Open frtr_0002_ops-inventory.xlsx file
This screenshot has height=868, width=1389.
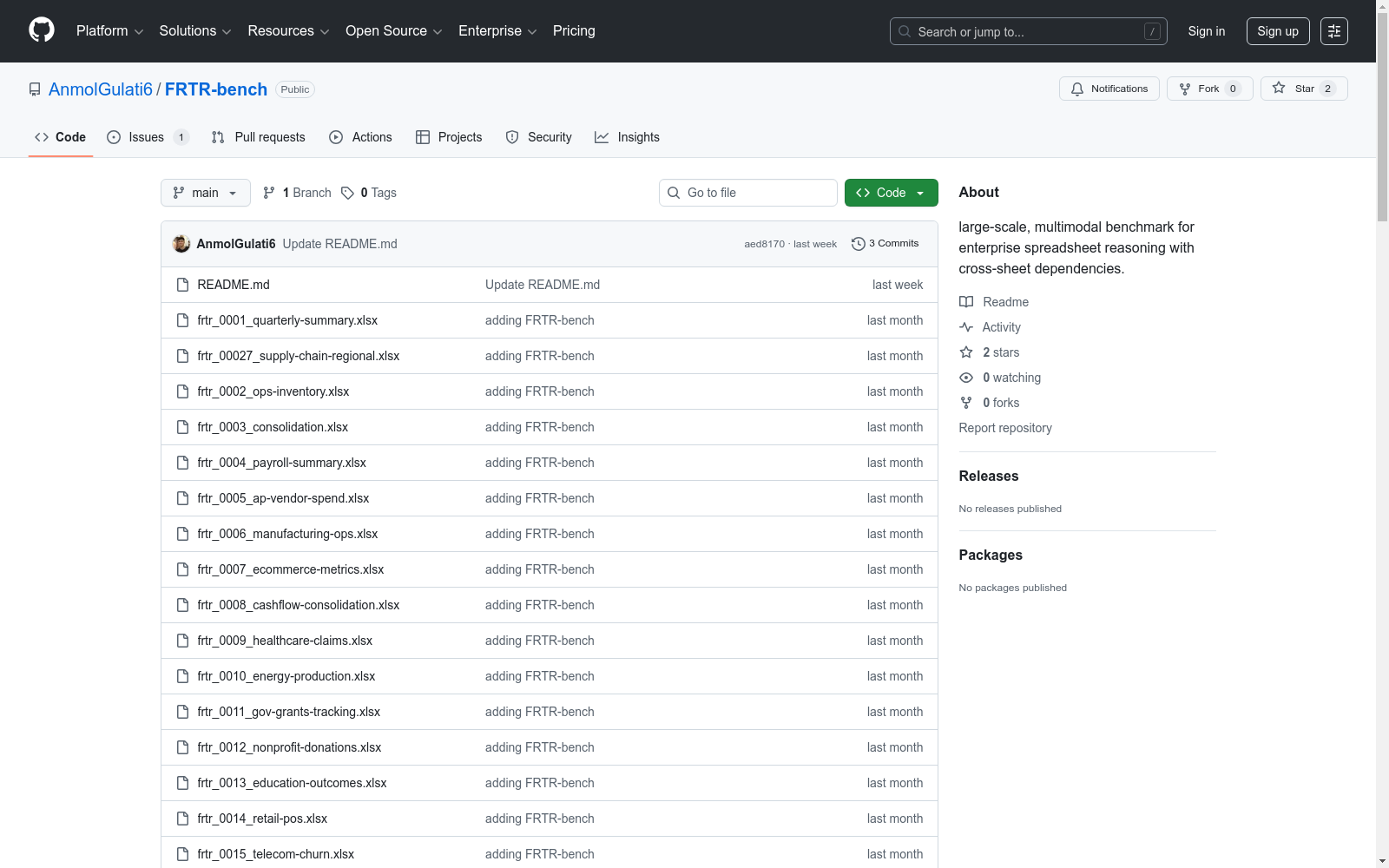point(273,391)
